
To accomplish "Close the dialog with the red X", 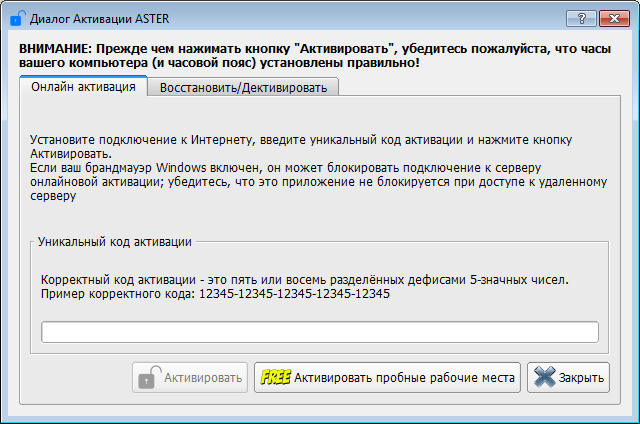I will coord(614,18).
